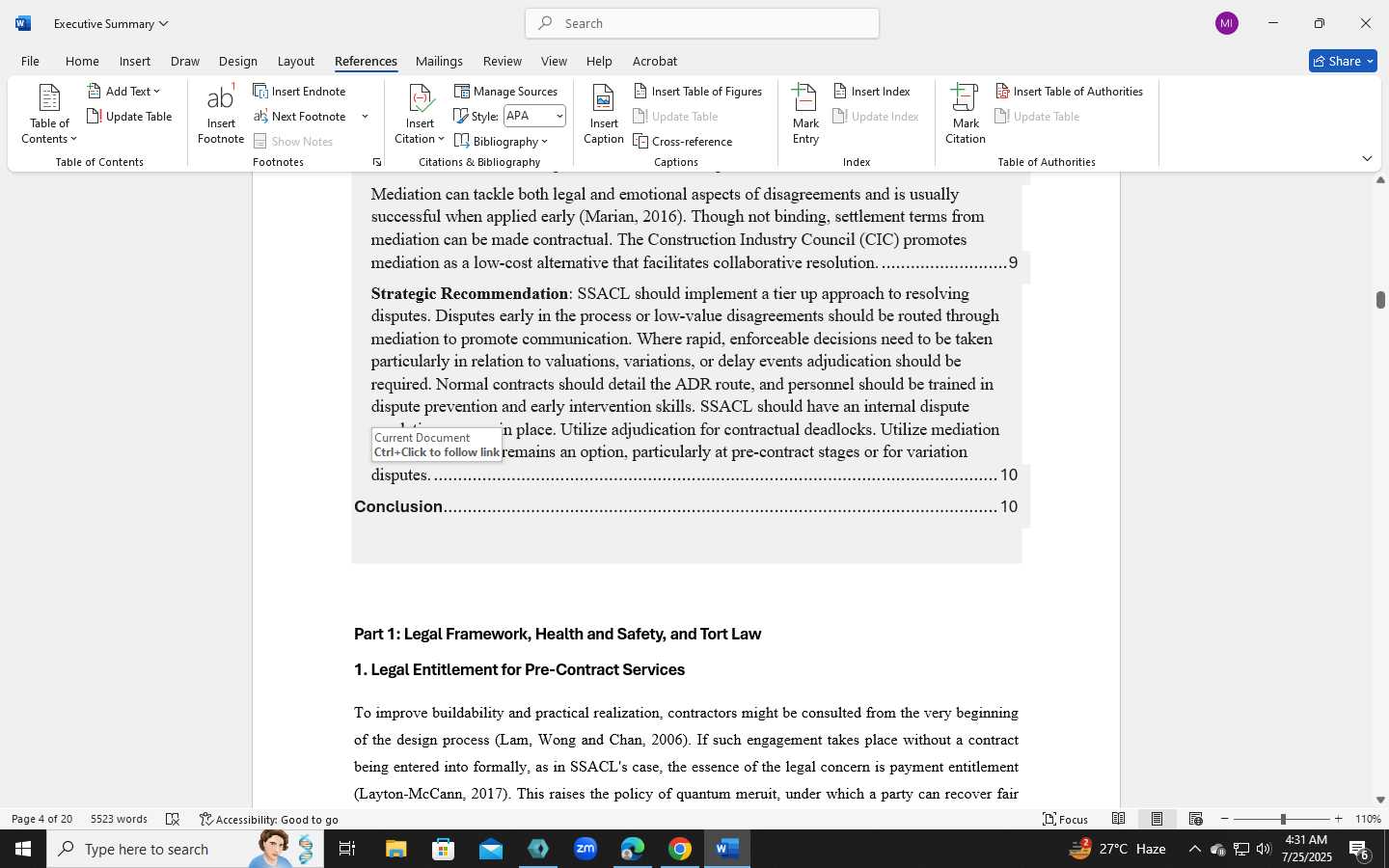Viewport: 1389px width, 868px height.
Task: Click the proofing check icon in status bar
Action: pos(173,819)
